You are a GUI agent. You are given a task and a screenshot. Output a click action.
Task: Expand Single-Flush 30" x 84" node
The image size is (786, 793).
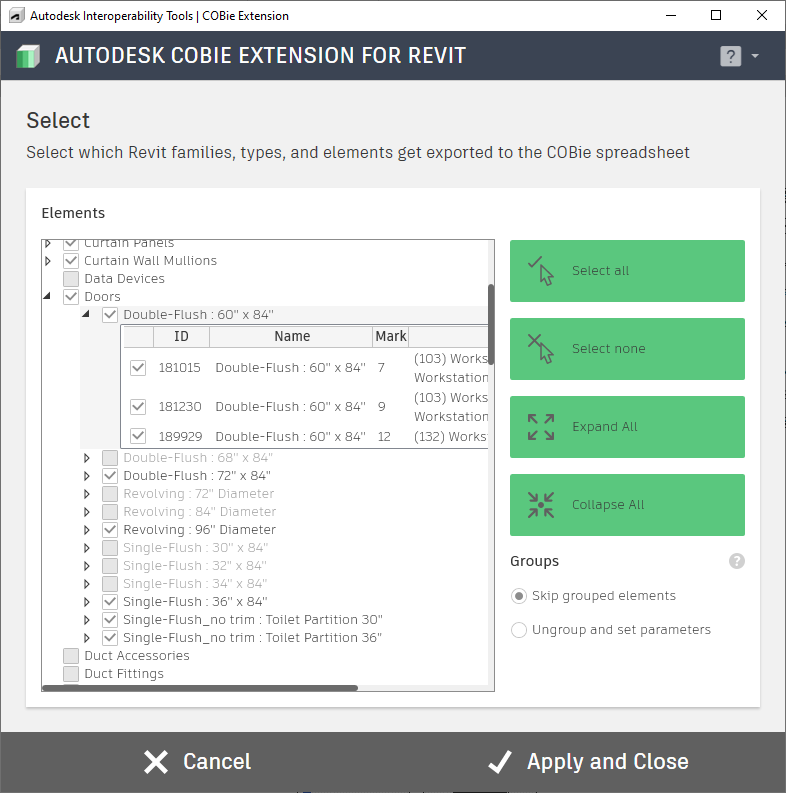[x=87, y=548]
